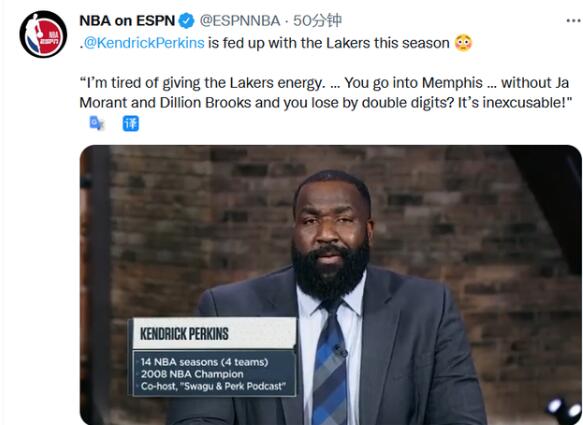Click the blue 译 translate icon

pyautogui.click(x=131, y=123)
